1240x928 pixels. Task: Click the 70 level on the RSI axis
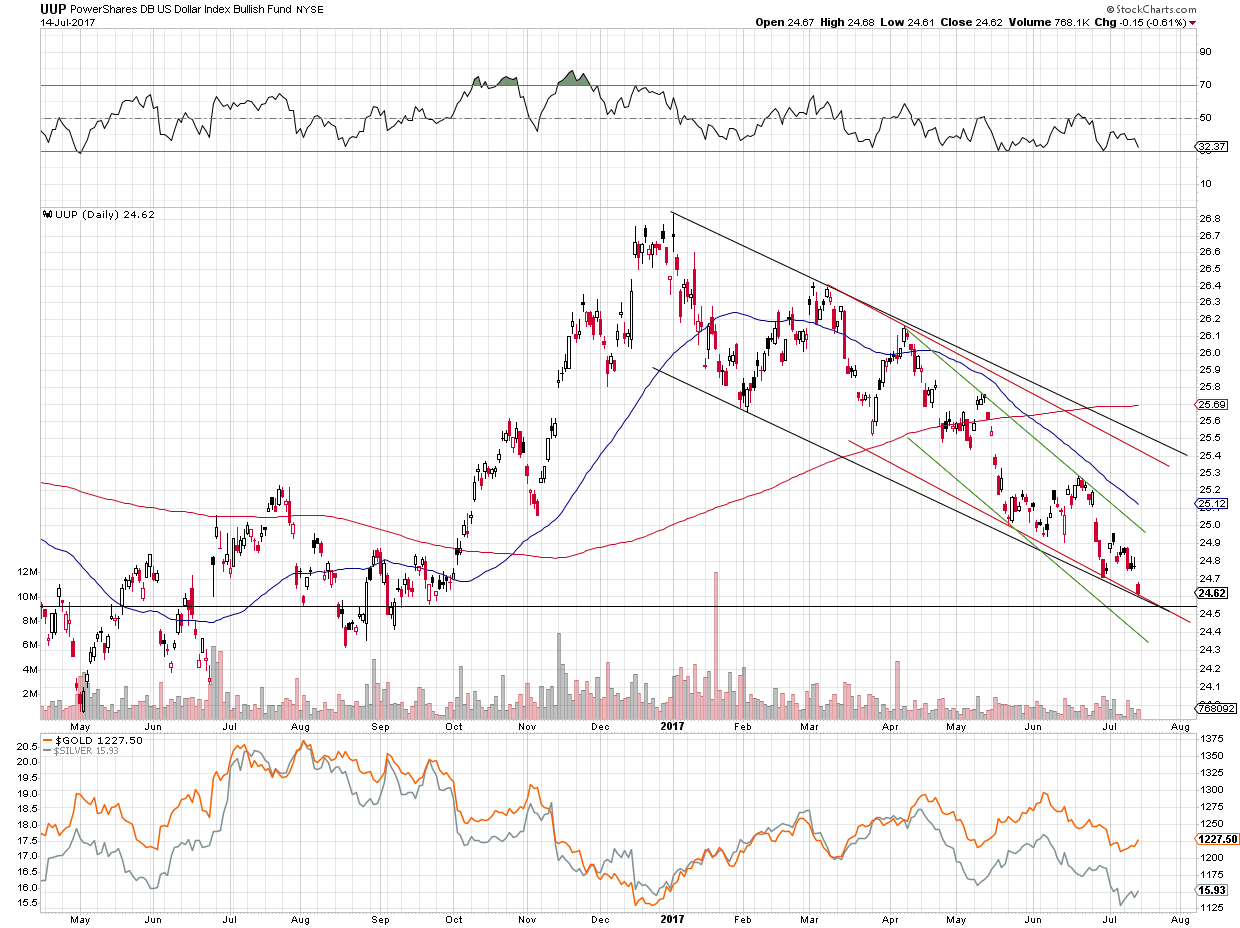coord(1205,85)
